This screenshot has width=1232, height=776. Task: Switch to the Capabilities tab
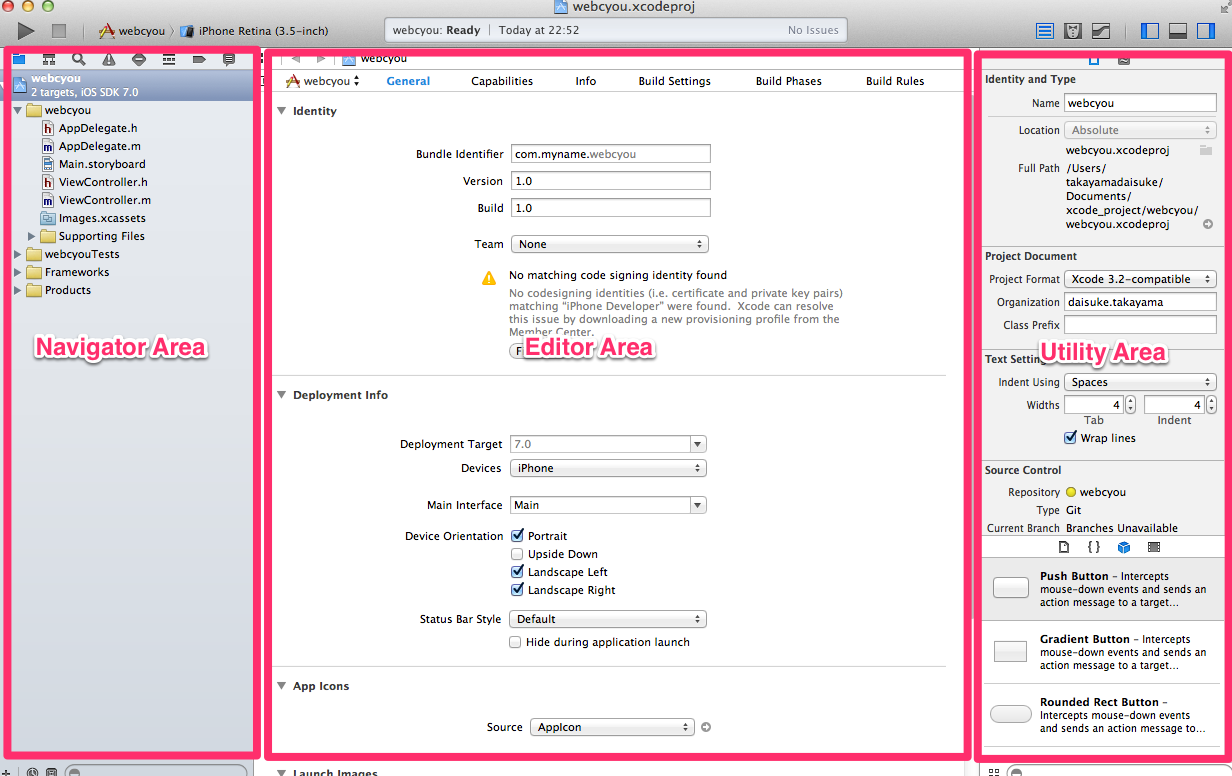pos(502,81)
